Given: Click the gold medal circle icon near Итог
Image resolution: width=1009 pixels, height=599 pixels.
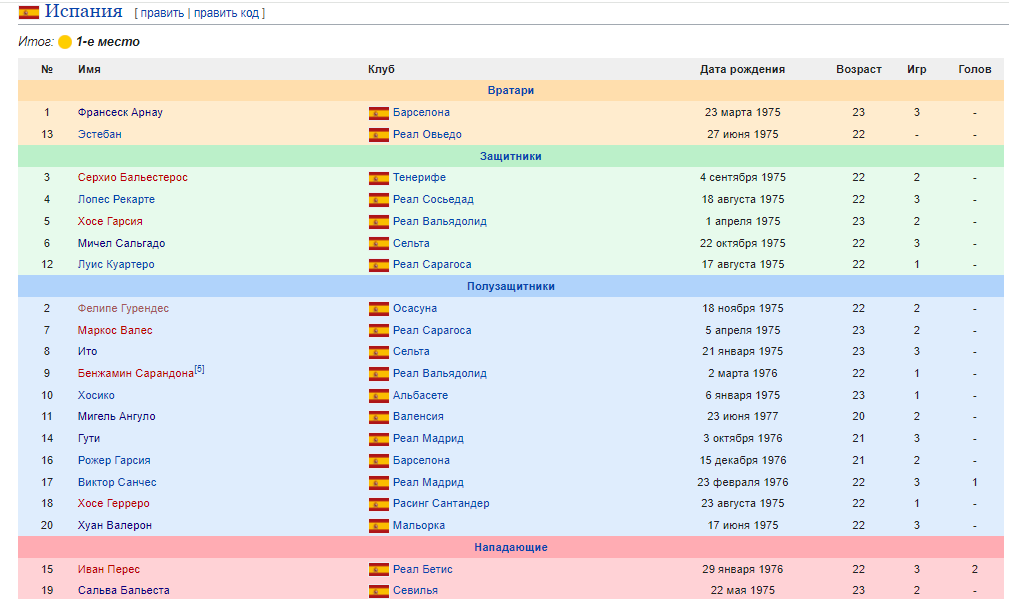Looking at the screenshot, I should click(65, 42).
